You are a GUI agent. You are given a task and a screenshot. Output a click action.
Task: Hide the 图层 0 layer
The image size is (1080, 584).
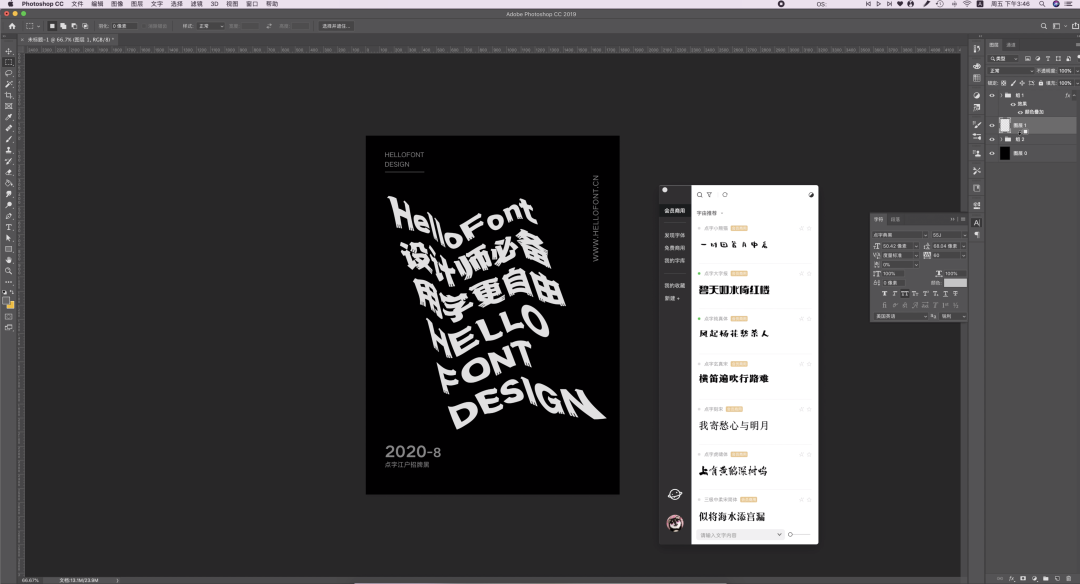(x=992, y=153)
